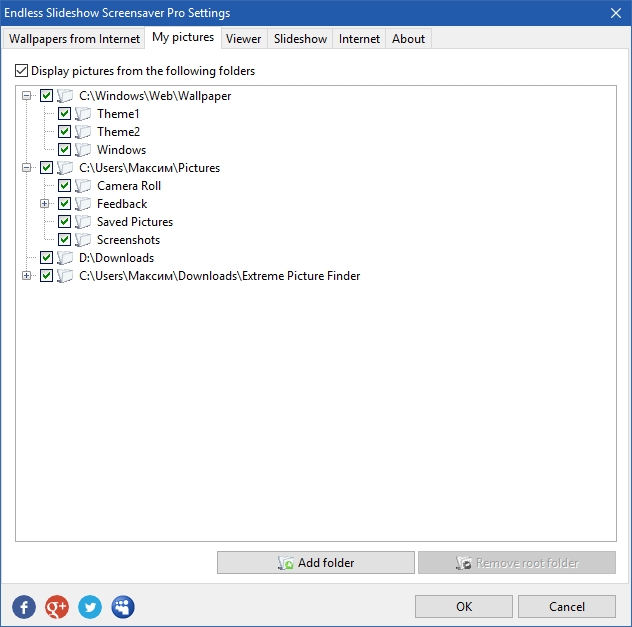The image size is (632, 627).
Task: Click the folder icon beside Windows
Action: (x=83, y=150)
